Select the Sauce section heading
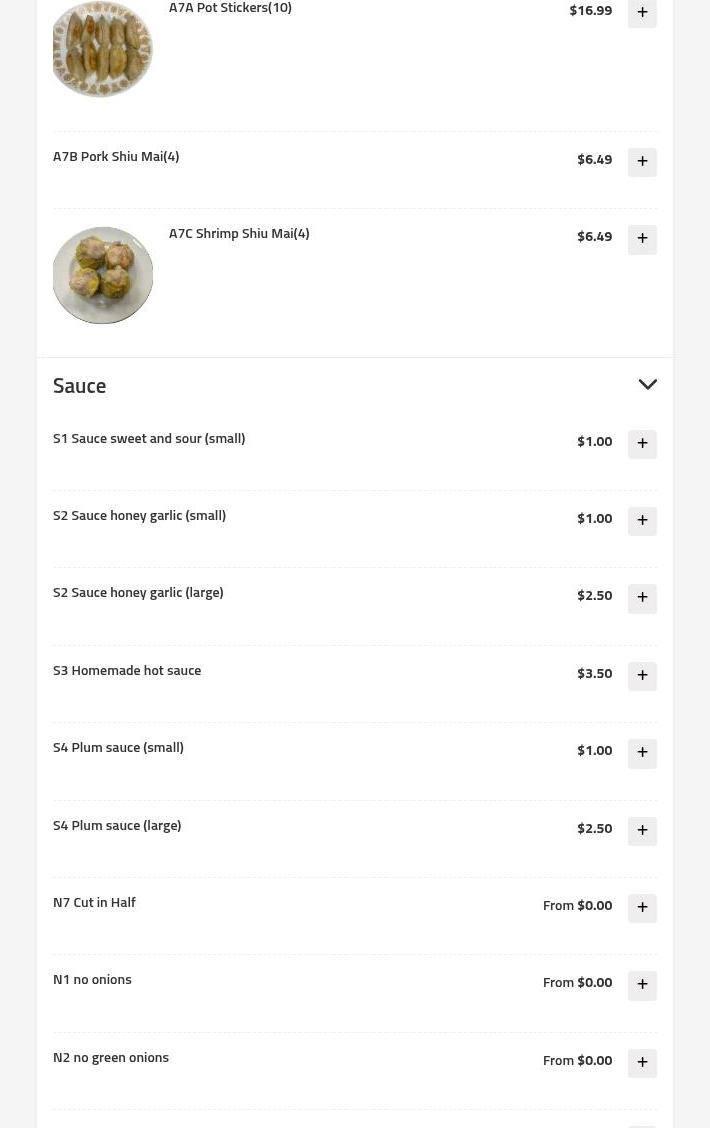 point(79,385)
